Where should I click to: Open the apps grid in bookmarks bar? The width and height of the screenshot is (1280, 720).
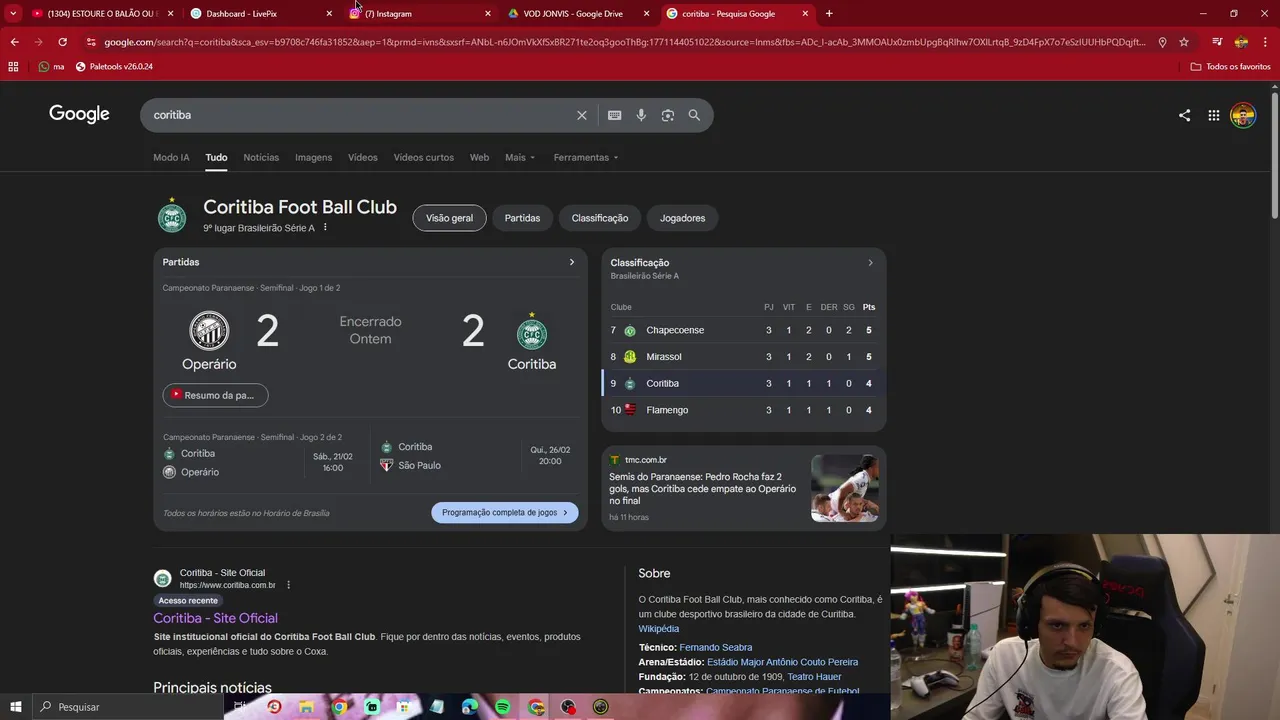pyautogui.click(x=13, y=66)
